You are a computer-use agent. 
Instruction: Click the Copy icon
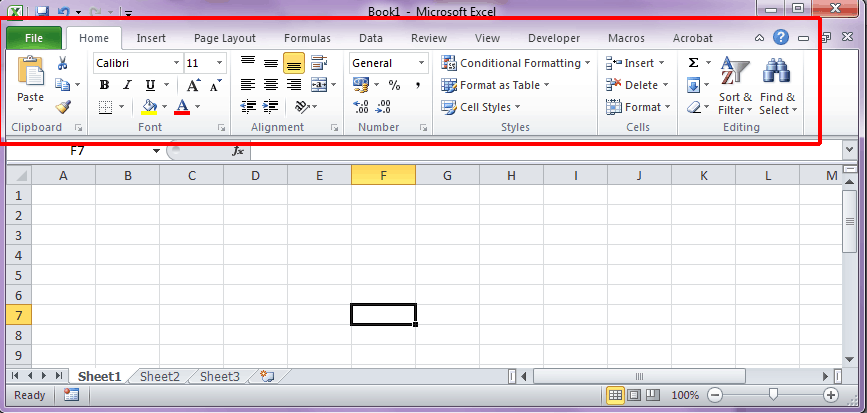(x=62, y=85)
